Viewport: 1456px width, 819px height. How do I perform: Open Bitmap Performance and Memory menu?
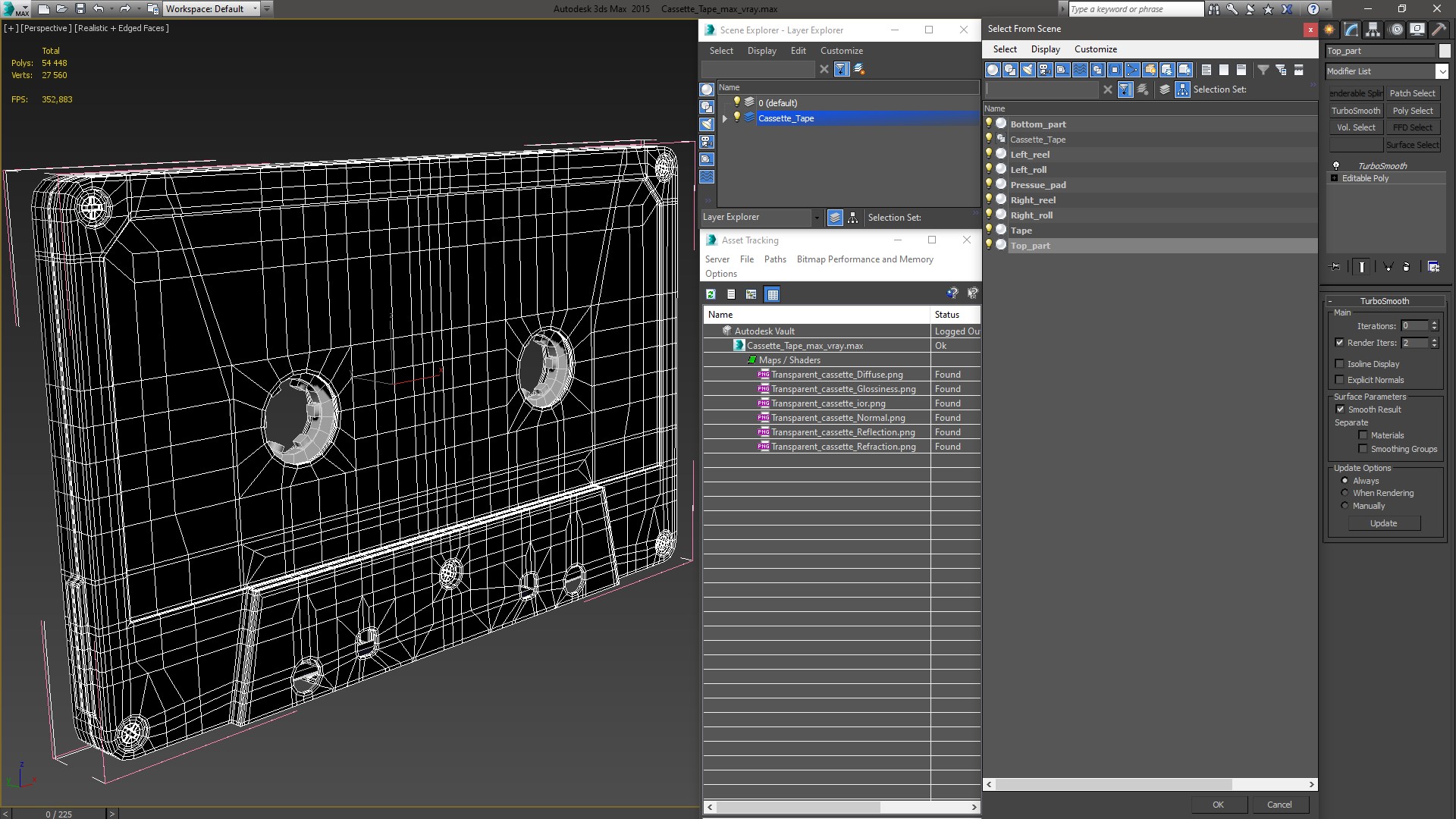pyautogui.click(x=864, y=259)
